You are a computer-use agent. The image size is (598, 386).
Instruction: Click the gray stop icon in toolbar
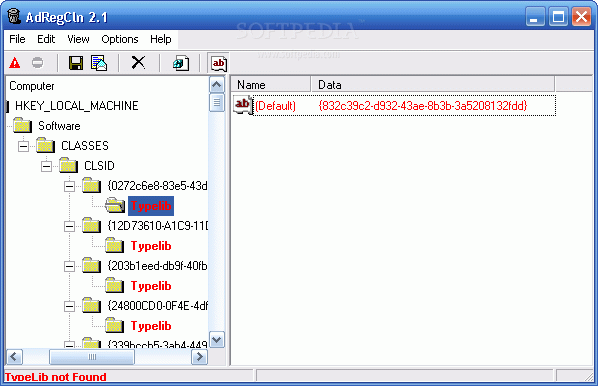[37, 62]
